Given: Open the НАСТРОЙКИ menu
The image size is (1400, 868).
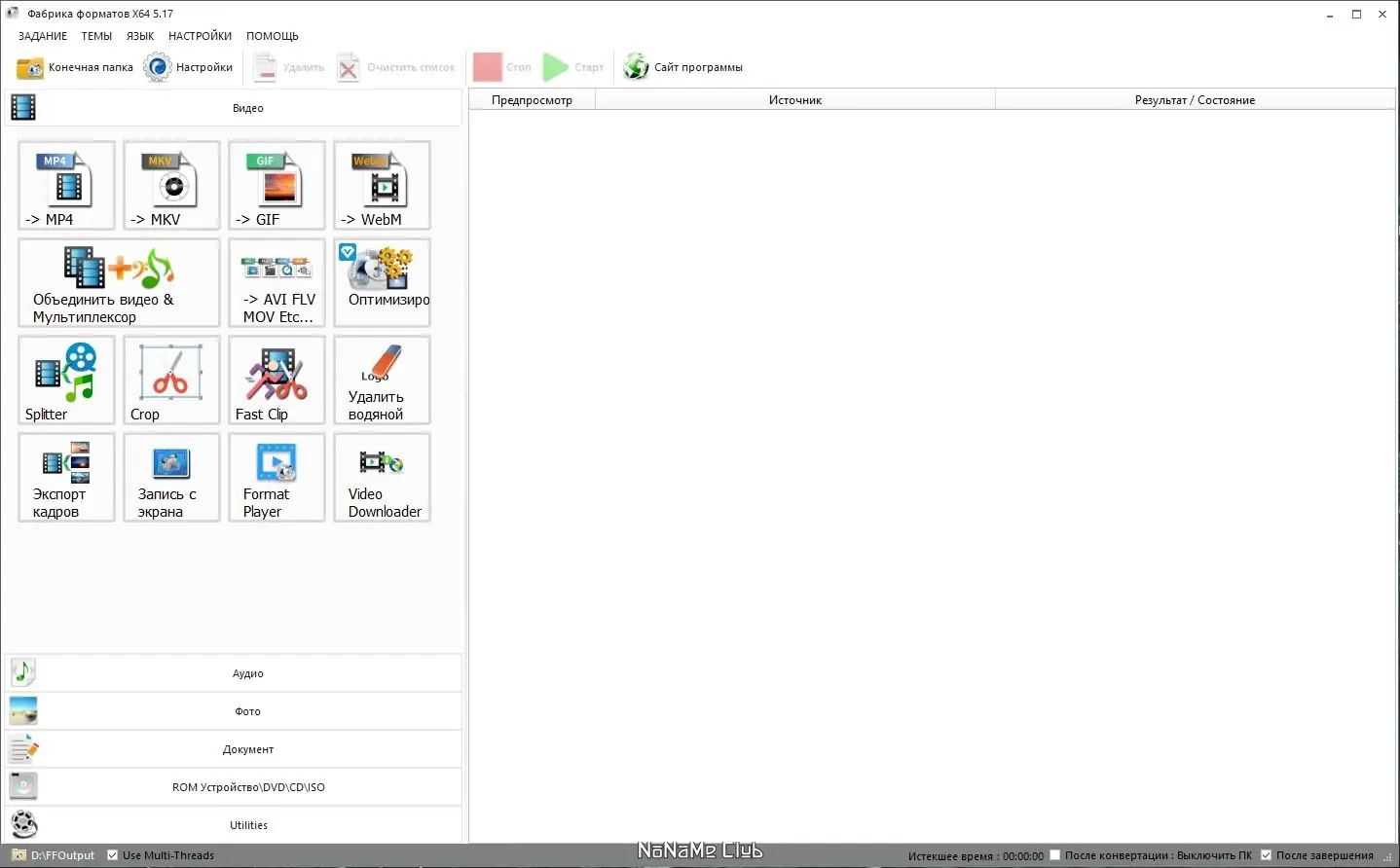Looking at the screenshot, I should (200, 36).
